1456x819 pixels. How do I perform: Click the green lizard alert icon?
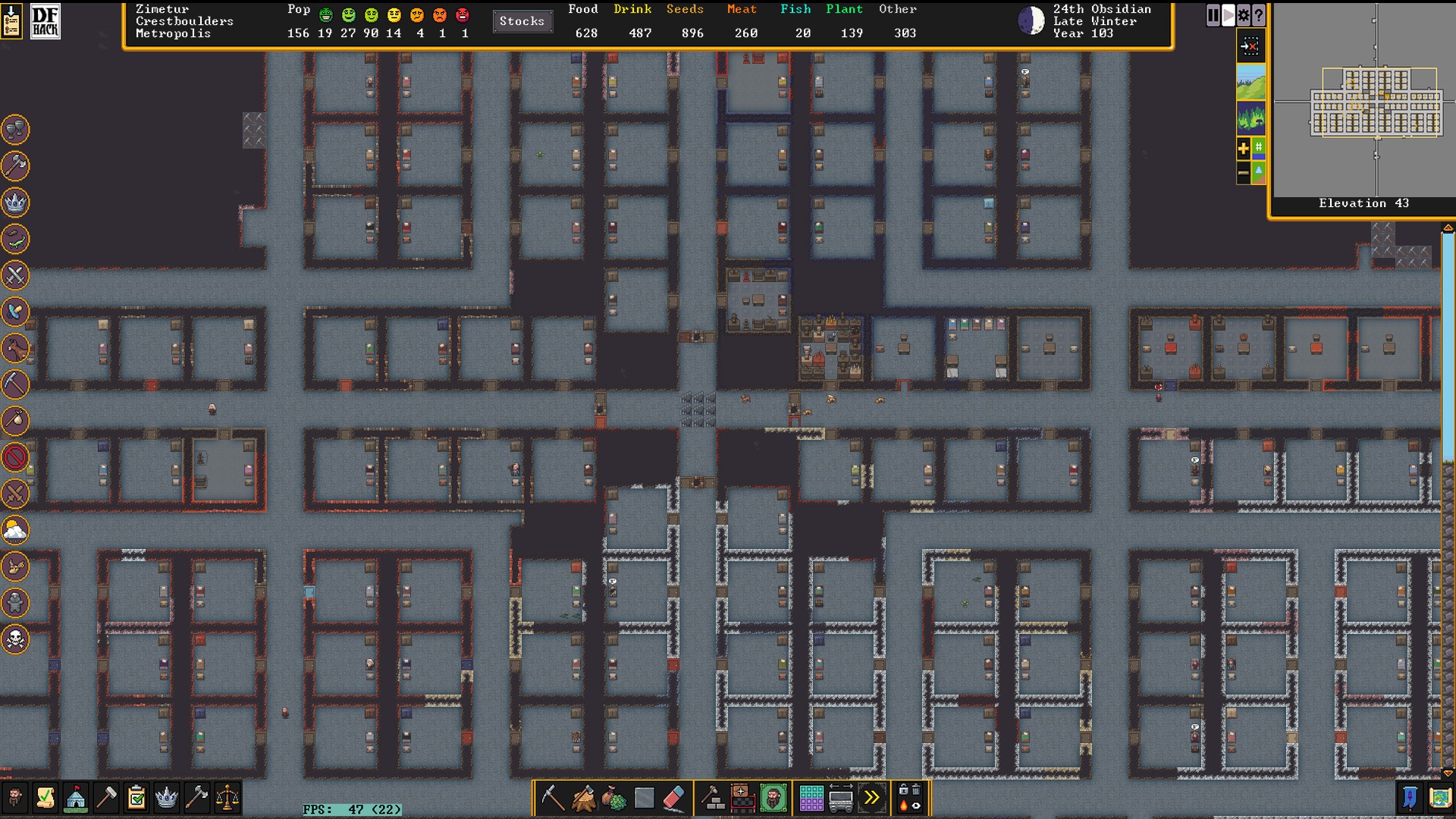[x=15, y=239]
